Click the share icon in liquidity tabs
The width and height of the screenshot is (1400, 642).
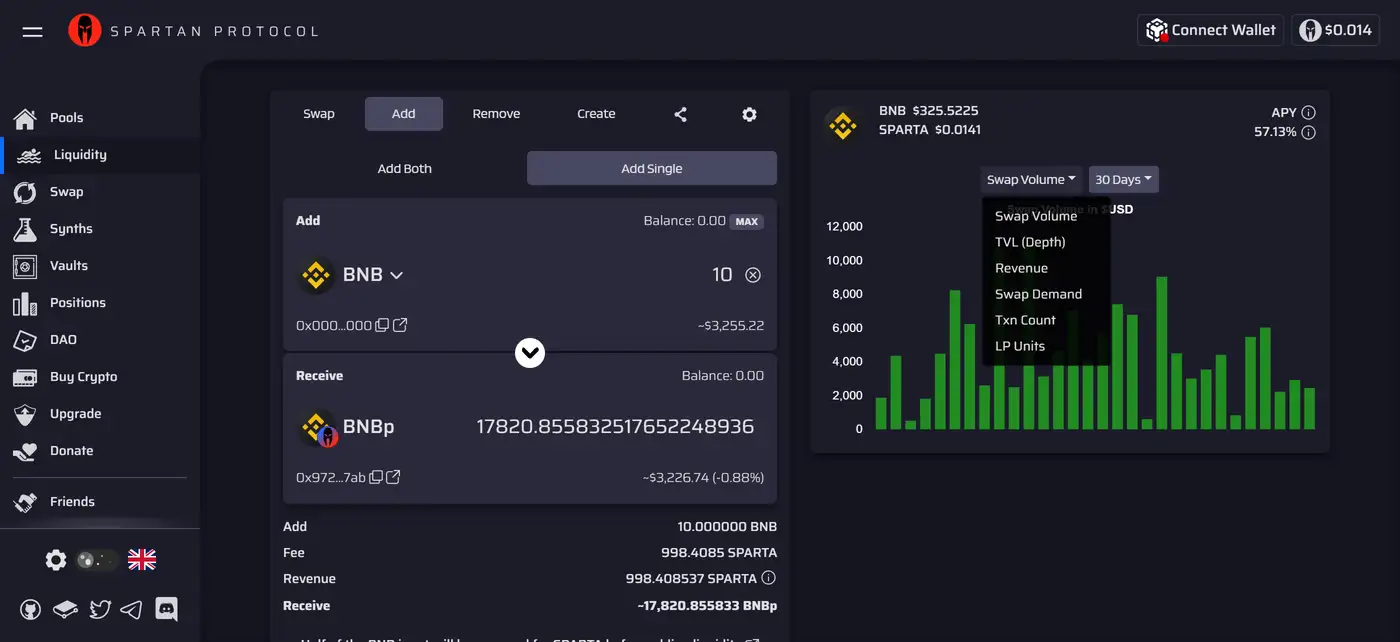coord(680,114)
